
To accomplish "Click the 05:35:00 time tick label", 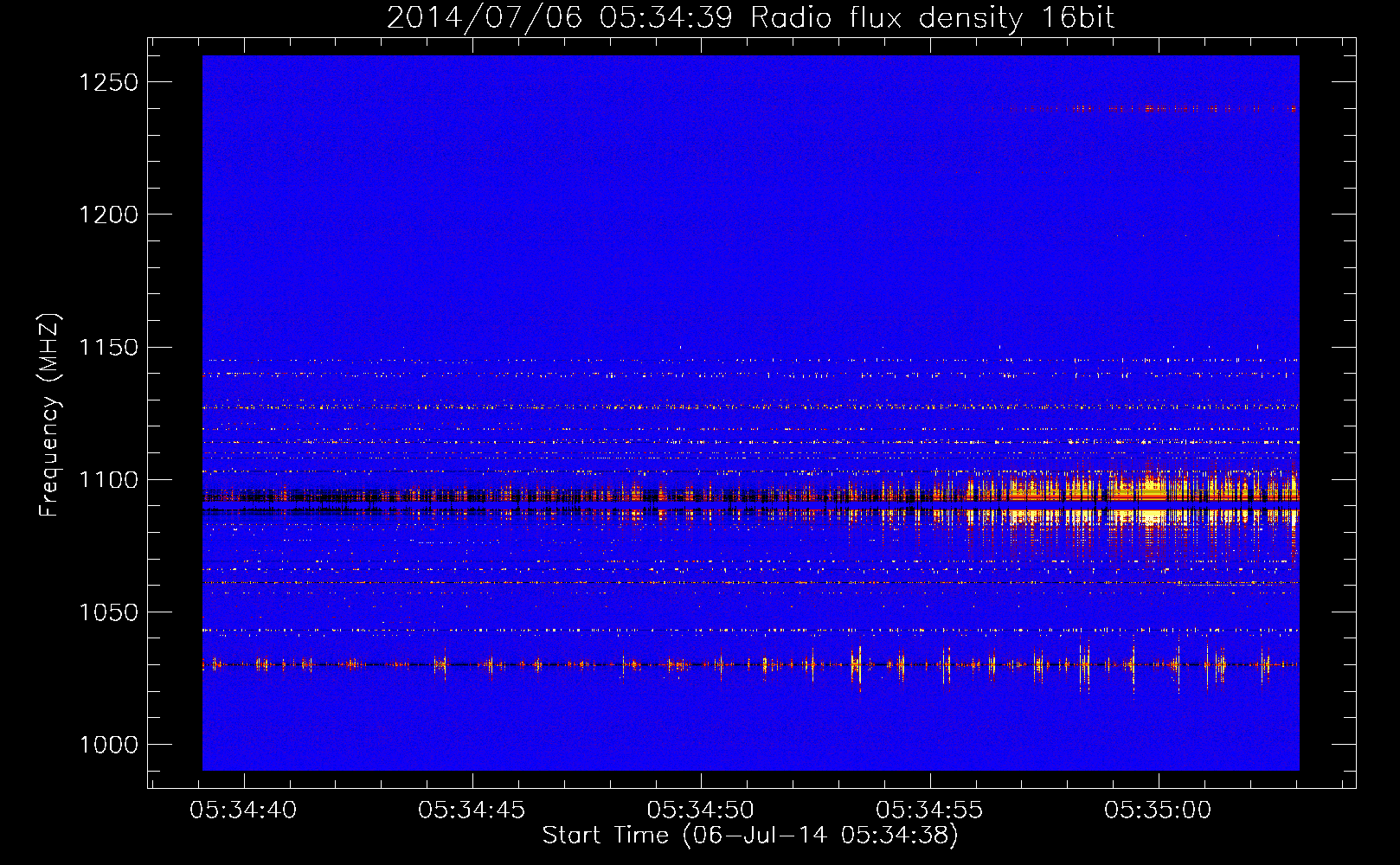I will 1158,811.
